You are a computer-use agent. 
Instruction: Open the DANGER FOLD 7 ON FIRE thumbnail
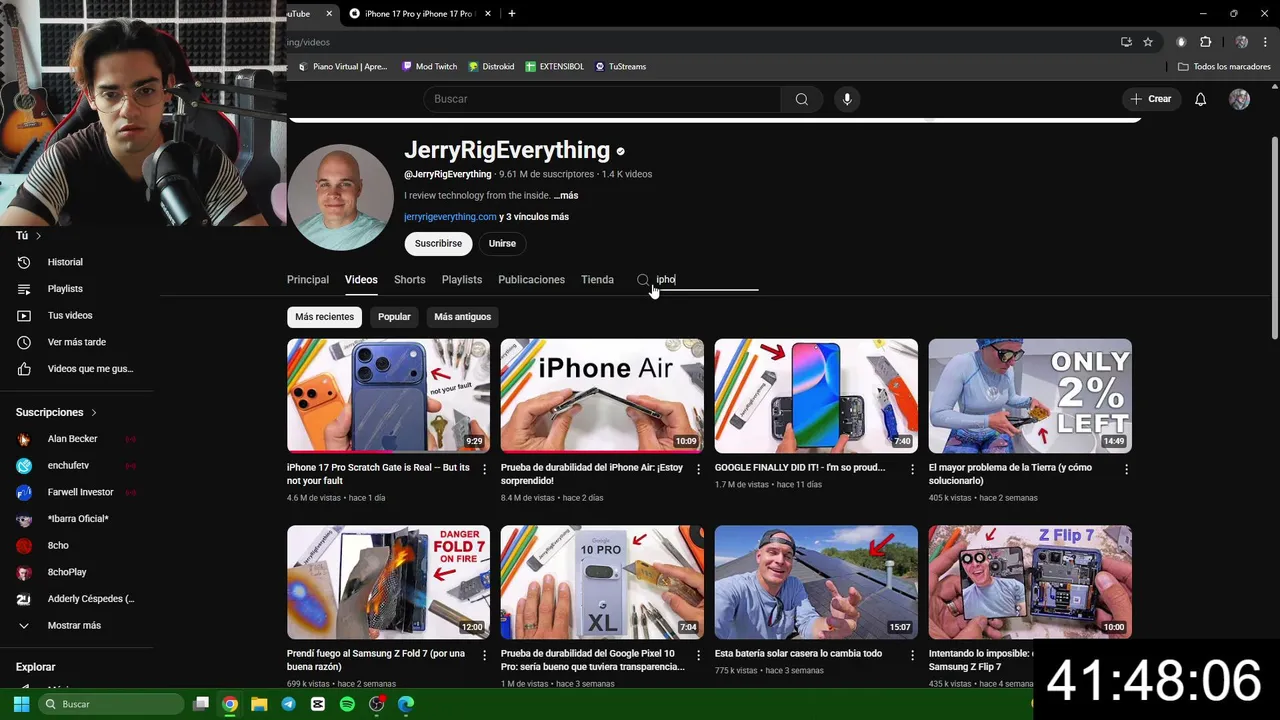coord(388,582)
